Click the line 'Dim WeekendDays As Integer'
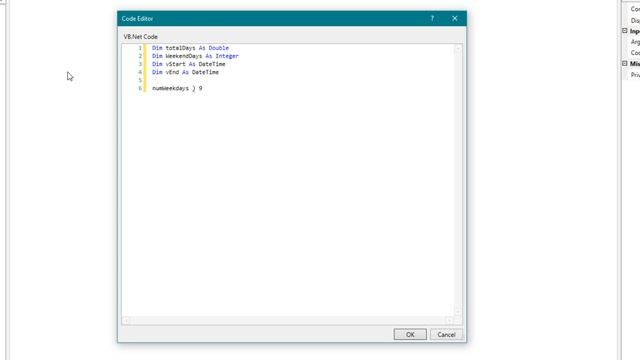640x360 pixels. pos(195,56)
